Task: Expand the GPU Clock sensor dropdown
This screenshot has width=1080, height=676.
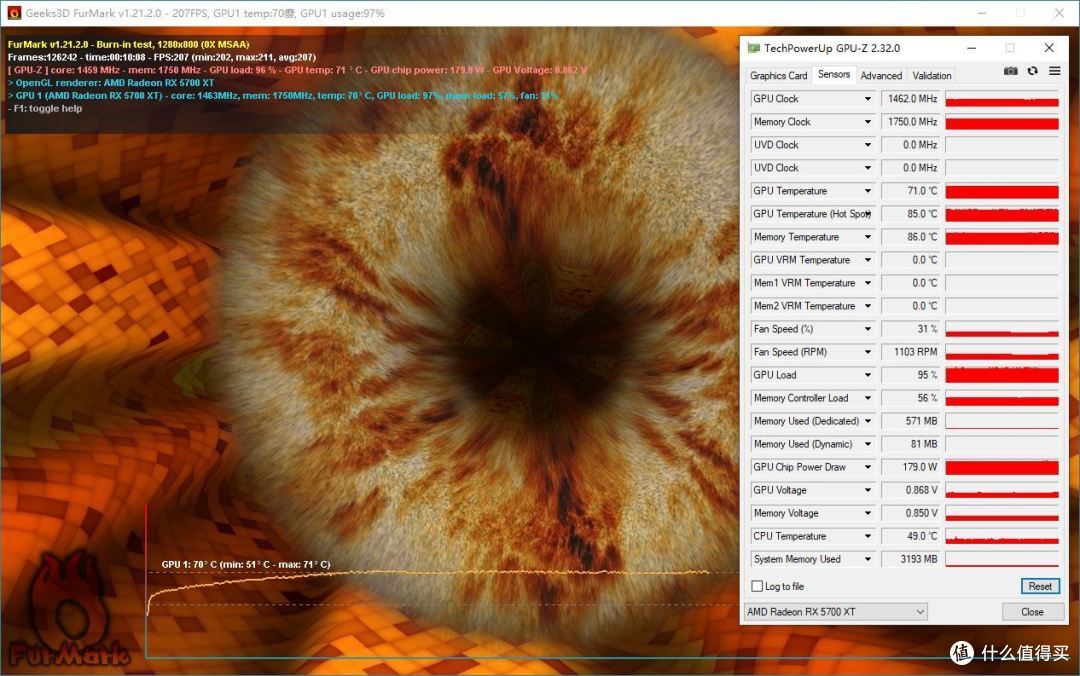Action: coord(868,99)
